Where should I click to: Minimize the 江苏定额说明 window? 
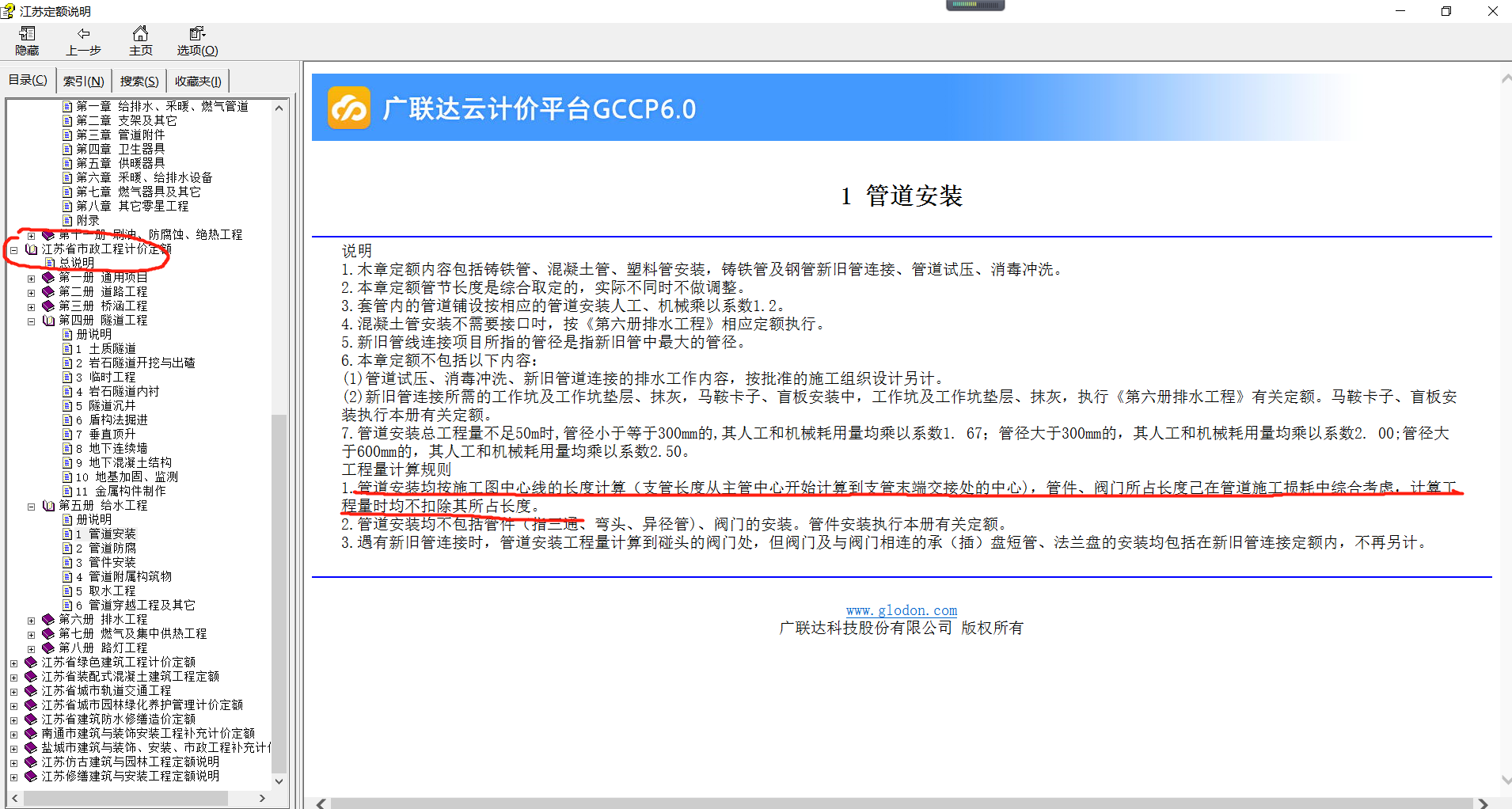1400,11
